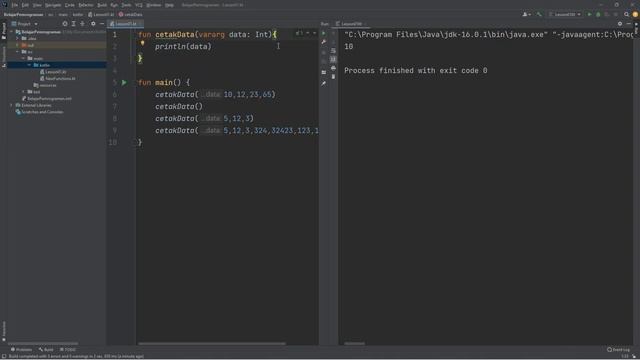This screenshot has height=360, width=640.
Task: Click wrench icon in Run panel
Action: 324,42
